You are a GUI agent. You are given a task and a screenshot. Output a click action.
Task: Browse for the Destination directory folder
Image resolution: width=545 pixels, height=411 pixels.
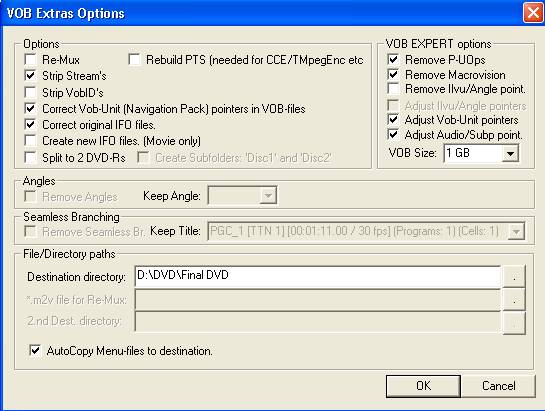click(514, 276)
